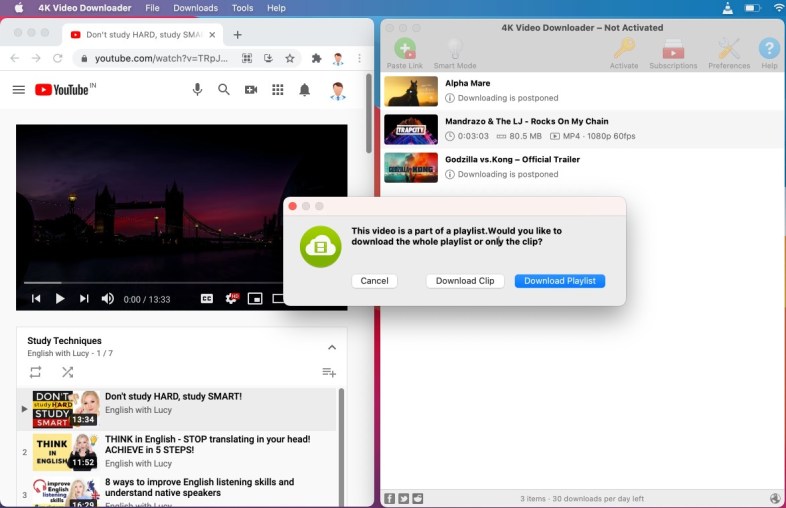
Task: Toggle closed captions CC button
Action: pyautogui.click(x=207, y=299)
